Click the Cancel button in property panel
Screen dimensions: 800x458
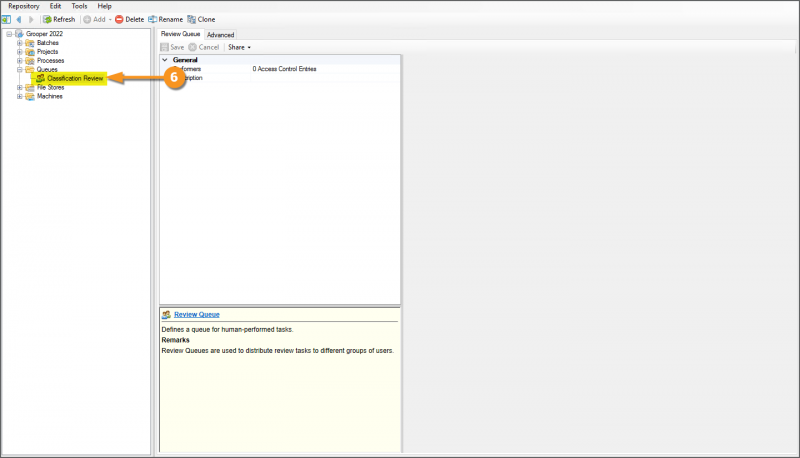coord(204,47)
